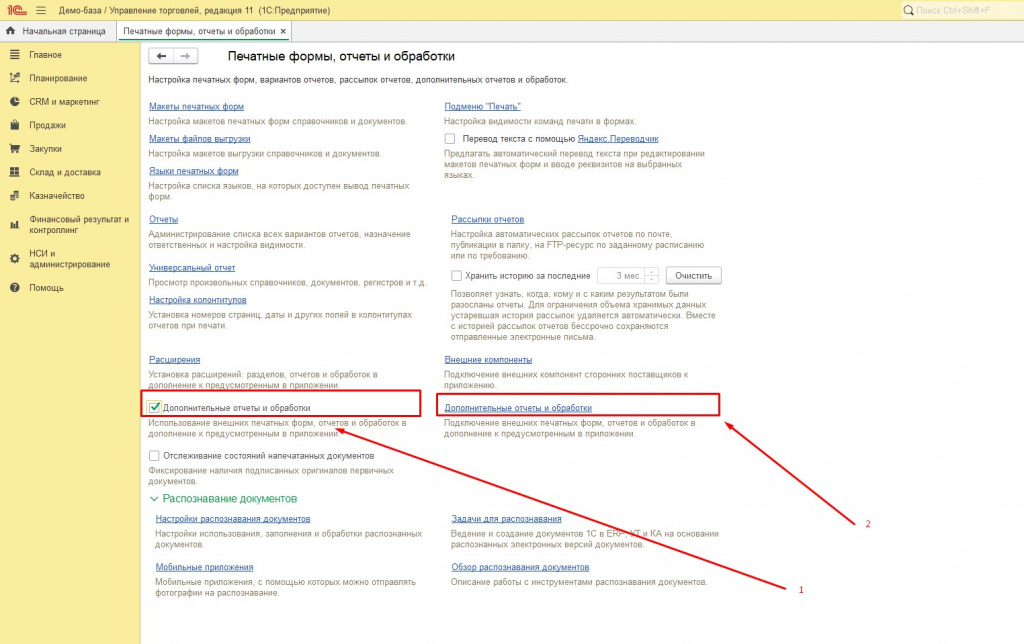Open the Помощь section

click(x=46, y=287)
